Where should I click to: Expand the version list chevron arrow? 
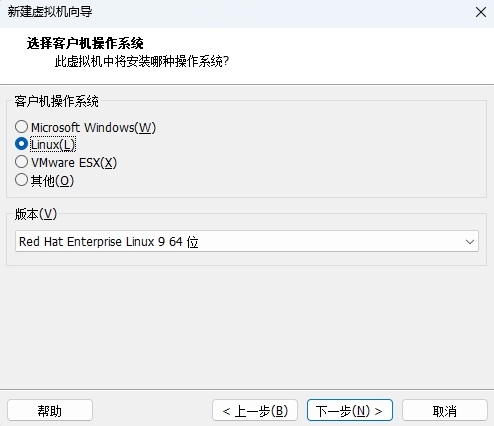click(470, 242)
